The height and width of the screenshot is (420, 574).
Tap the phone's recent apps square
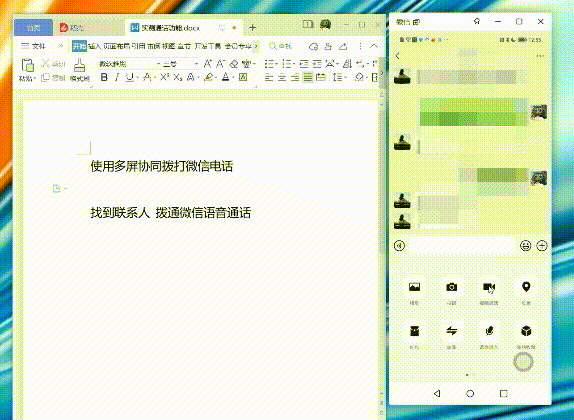[x=504, y=393]
